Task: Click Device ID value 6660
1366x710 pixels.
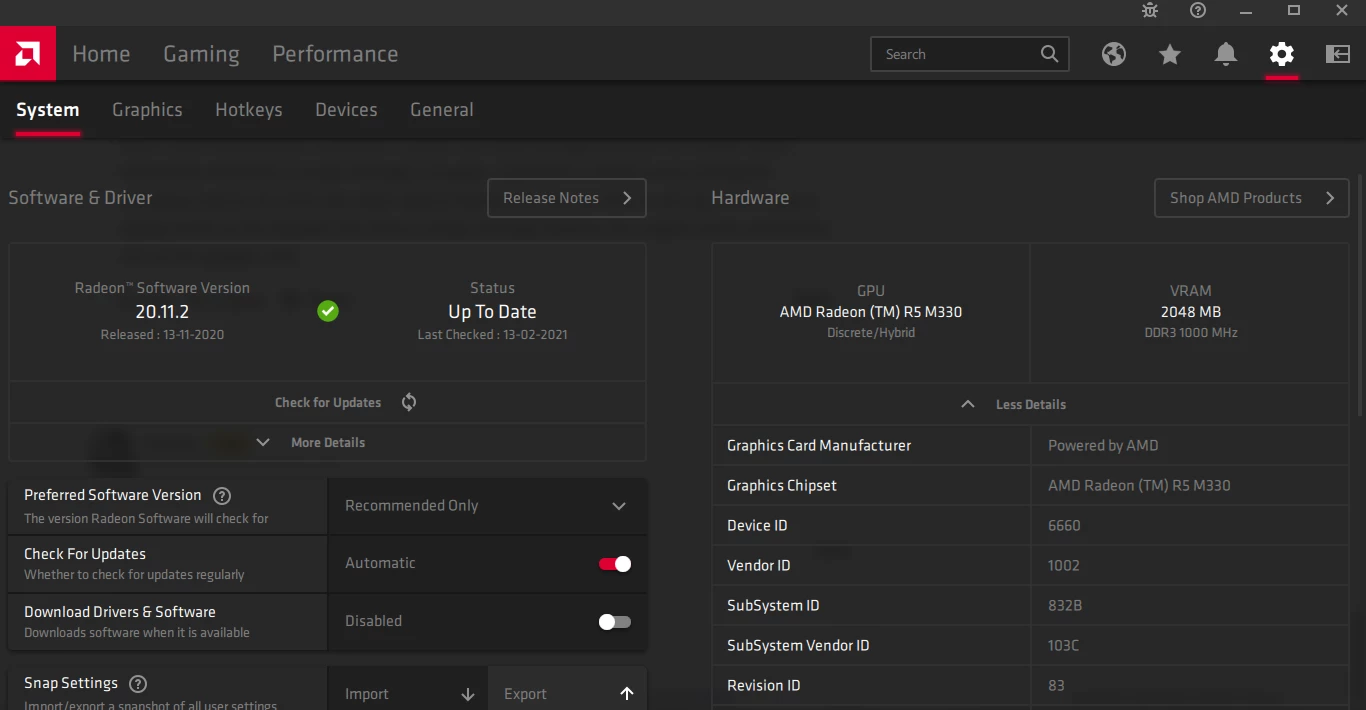Action: (1064, 526)
